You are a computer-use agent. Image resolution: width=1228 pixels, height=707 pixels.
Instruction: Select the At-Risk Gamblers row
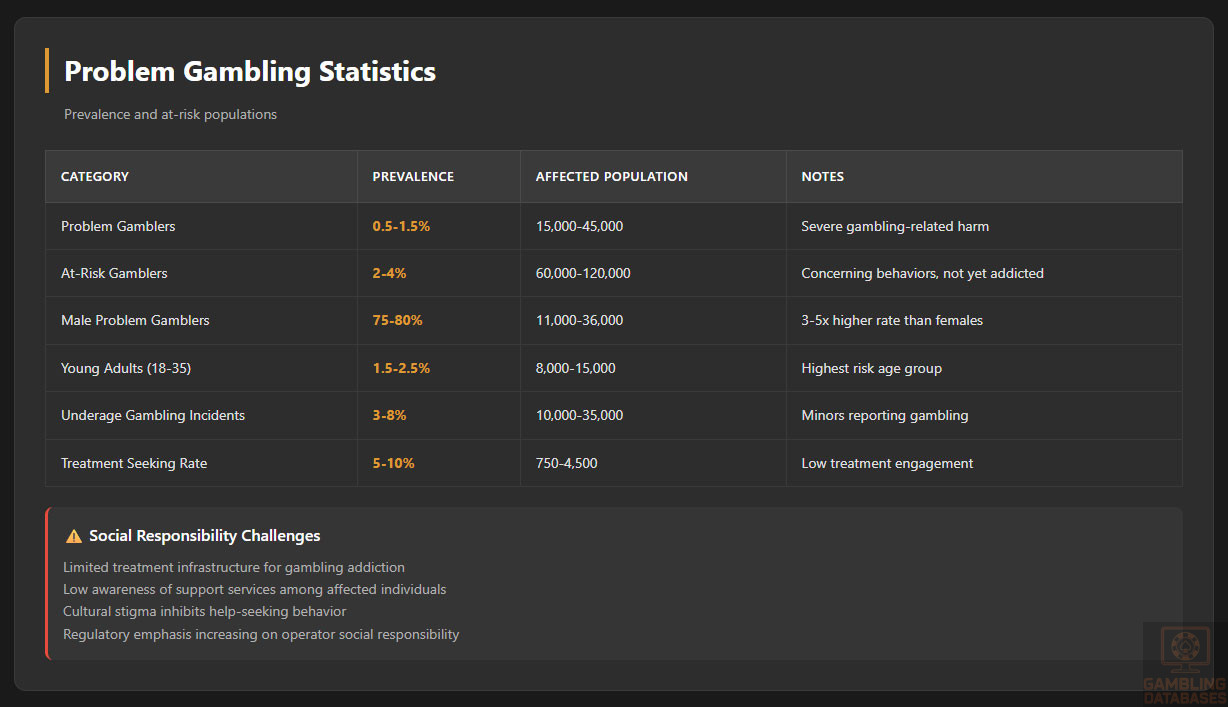[x=113, y=273]
